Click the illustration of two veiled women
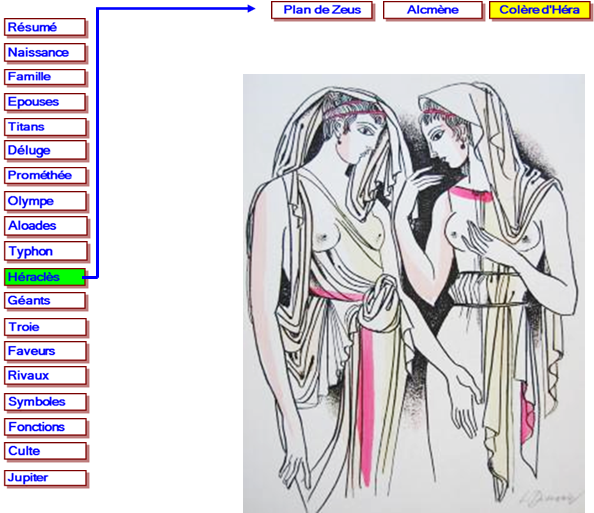Image resolution: width=594 pixels, height=513 pixels. click(414, 293)
